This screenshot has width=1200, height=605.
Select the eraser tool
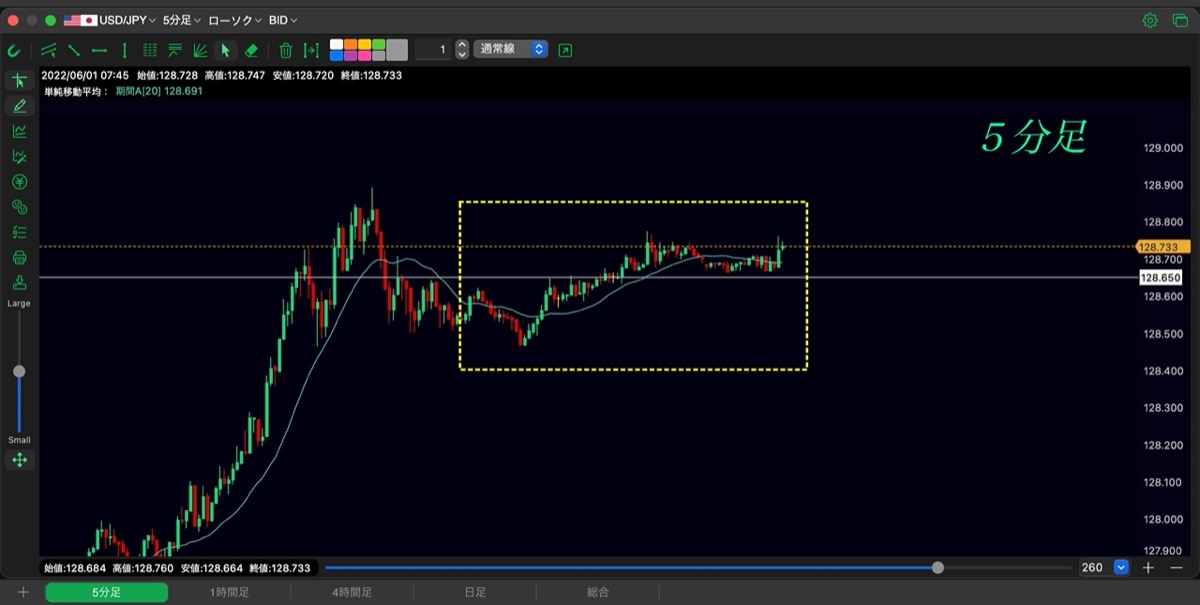click(x=251, y=50)
